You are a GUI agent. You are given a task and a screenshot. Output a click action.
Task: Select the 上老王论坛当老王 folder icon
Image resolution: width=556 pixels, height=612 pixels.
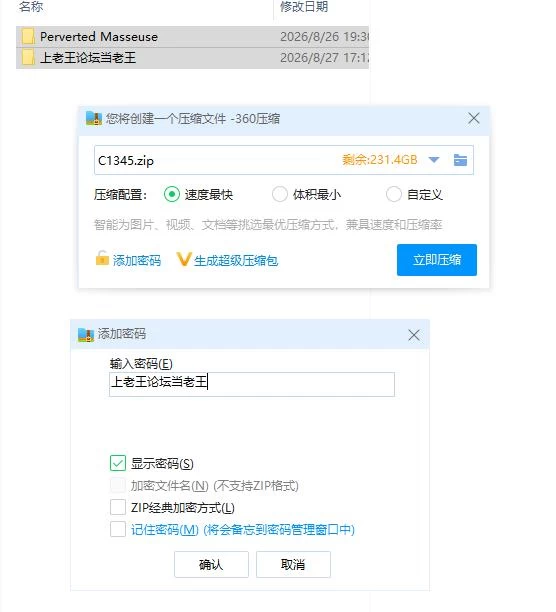(x=28, y=58)
